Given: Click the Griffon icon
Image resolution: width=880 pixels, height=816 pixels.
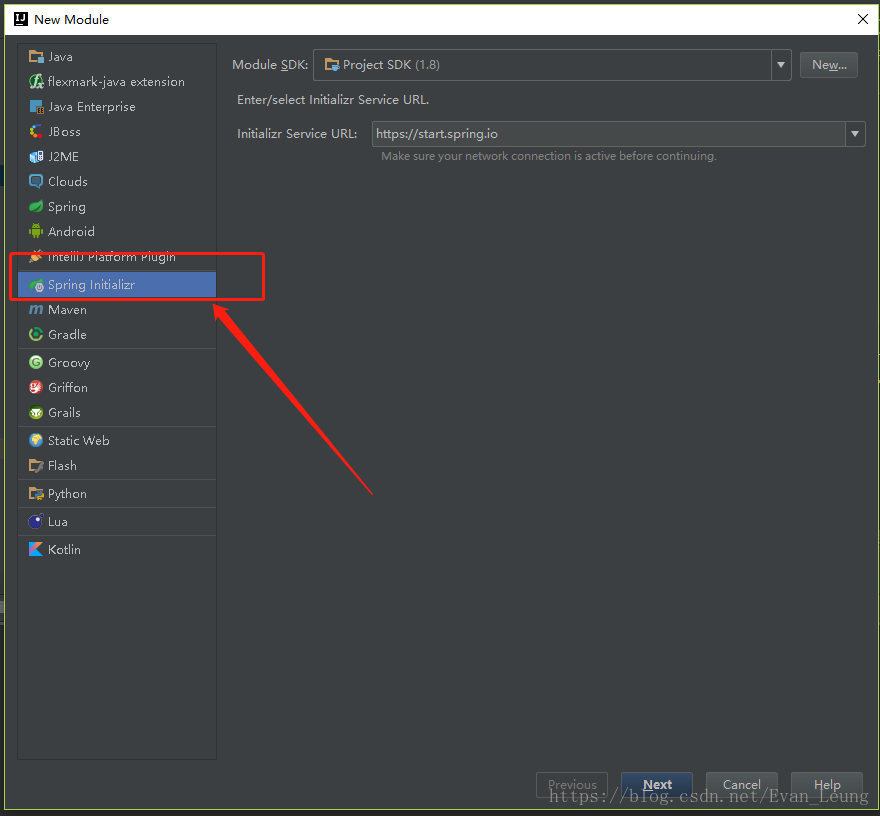Looking at the screenshot, I should tap(36, 388).
